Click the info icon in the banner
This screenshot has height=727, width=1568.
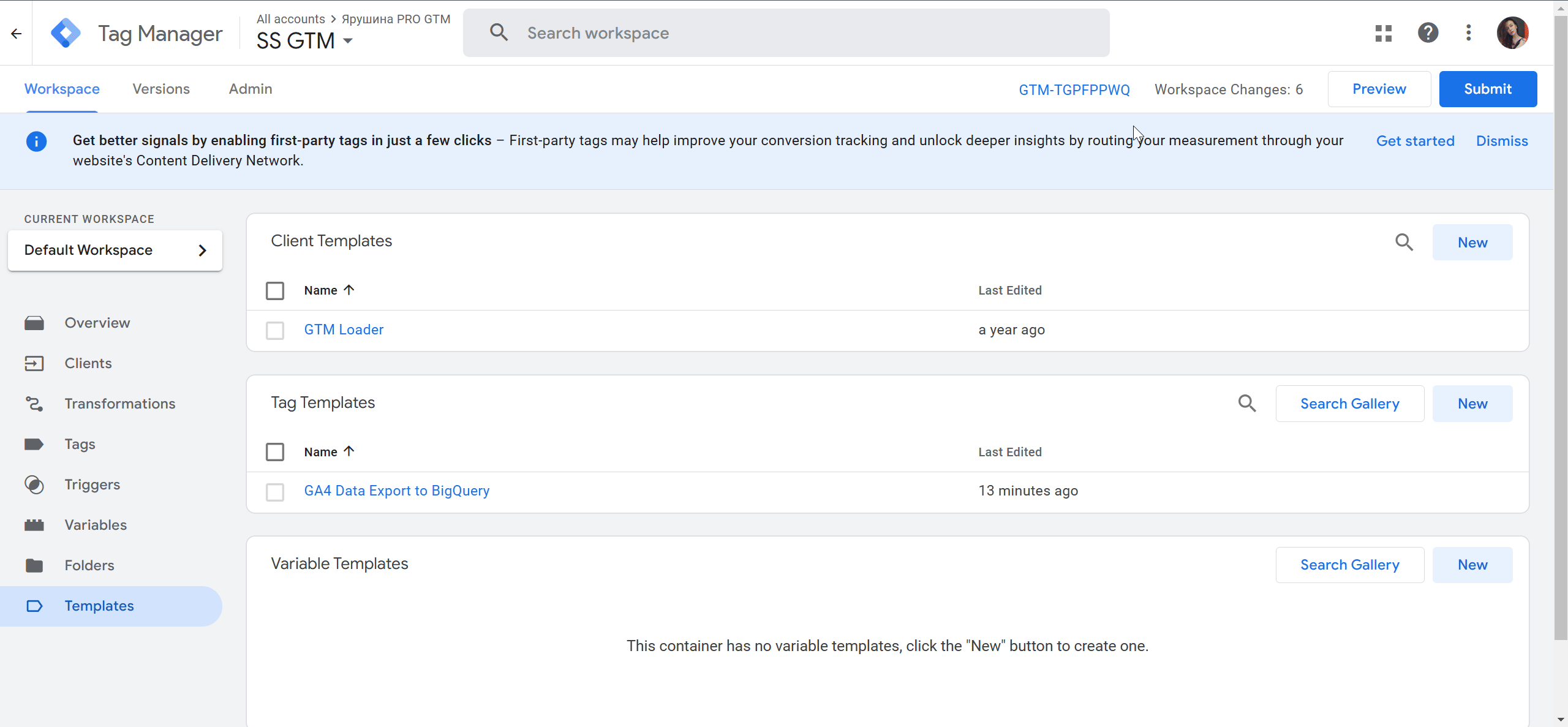pos(36,141)
